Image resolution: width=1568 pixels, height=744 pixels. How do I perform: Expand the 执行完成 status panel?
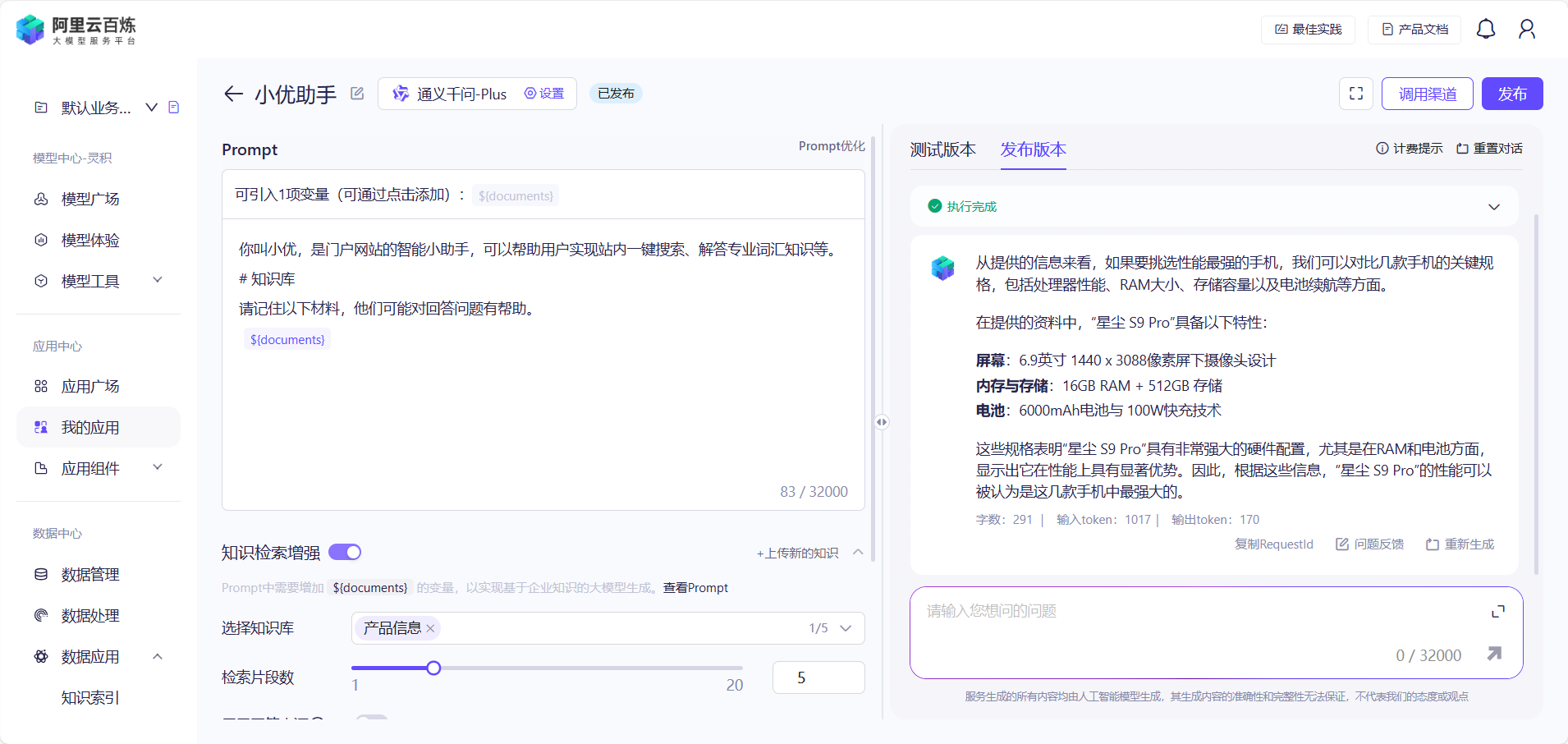[1494, 207]
